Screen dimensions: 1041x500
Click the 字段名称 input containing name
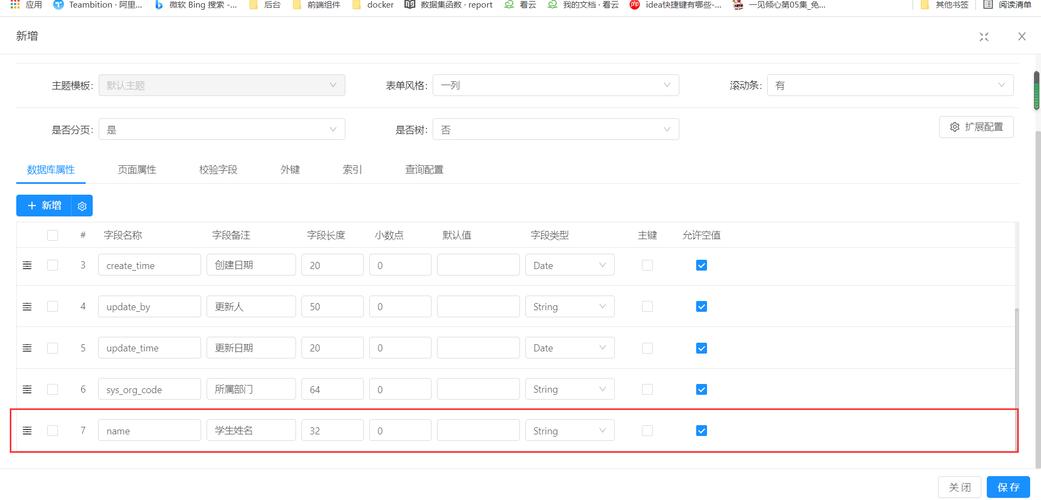pyautogui.click(x=149, y=430)
